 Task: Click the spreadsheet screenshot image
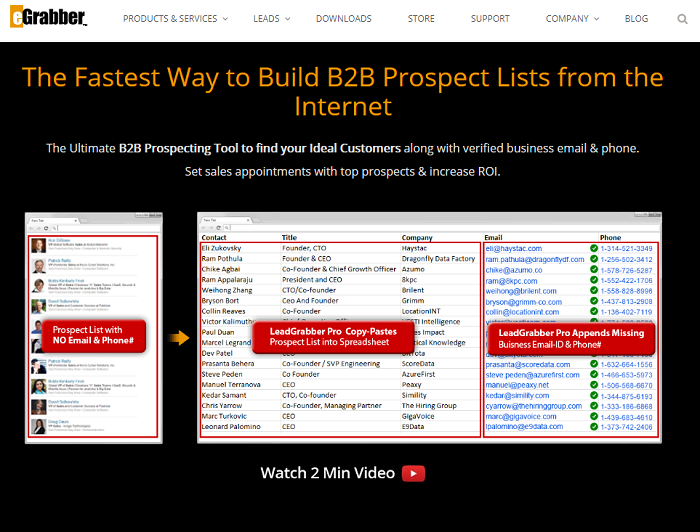click(x=429, y=328)
